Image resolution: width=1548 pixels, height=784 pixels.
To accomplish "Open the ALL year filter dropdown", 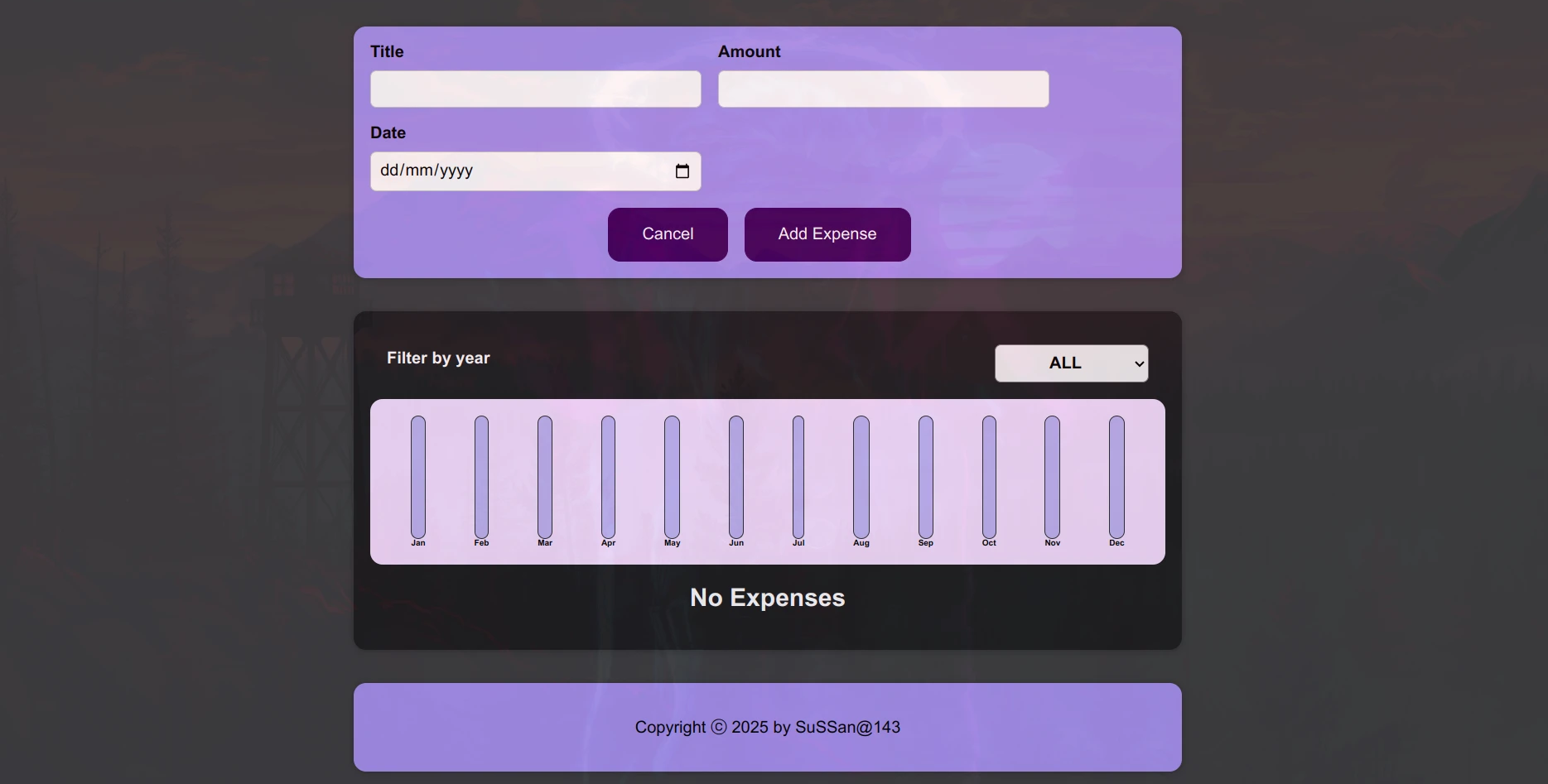I will 1072,363.
